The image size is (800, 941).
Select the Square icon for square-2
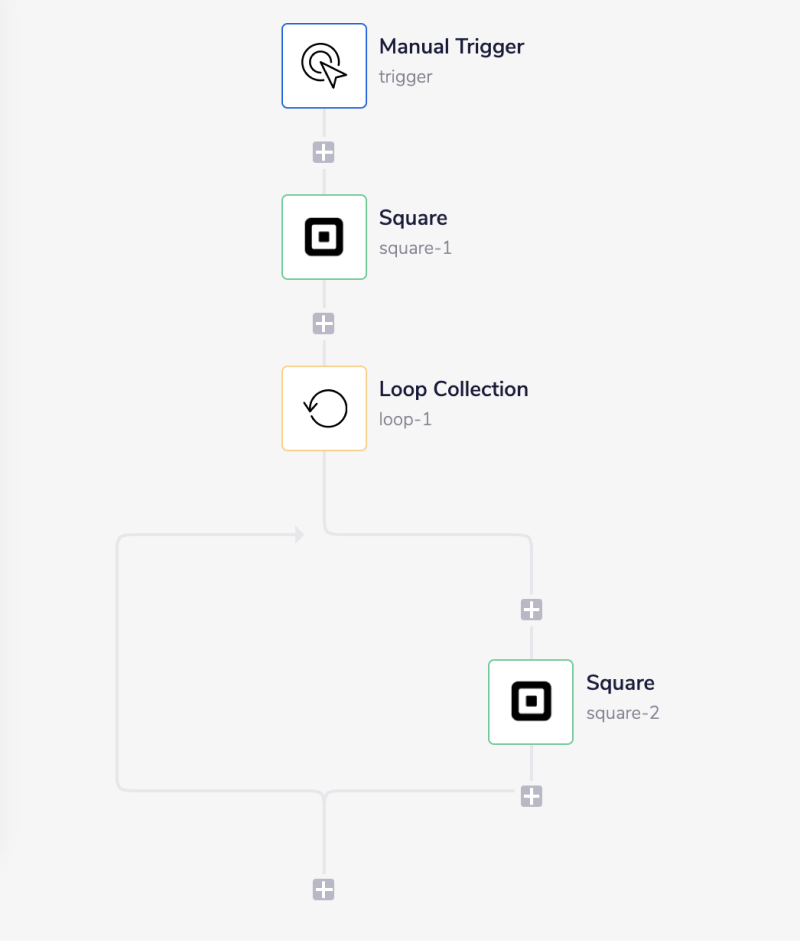531,702
